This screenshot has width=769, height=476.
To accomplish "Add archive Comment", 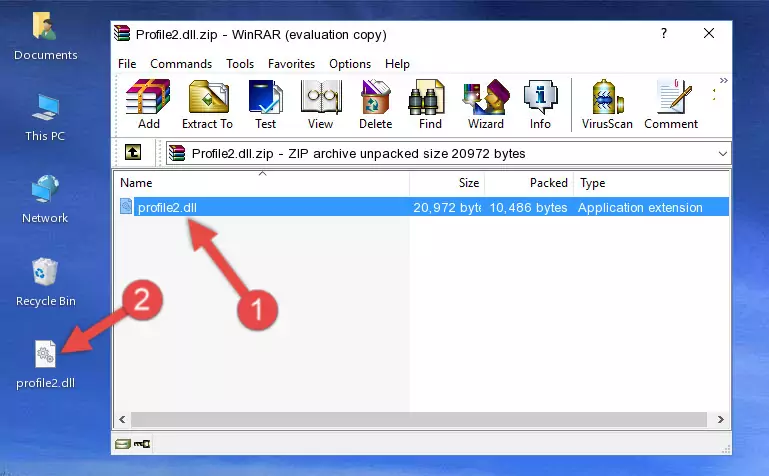I will coord(671,104).
